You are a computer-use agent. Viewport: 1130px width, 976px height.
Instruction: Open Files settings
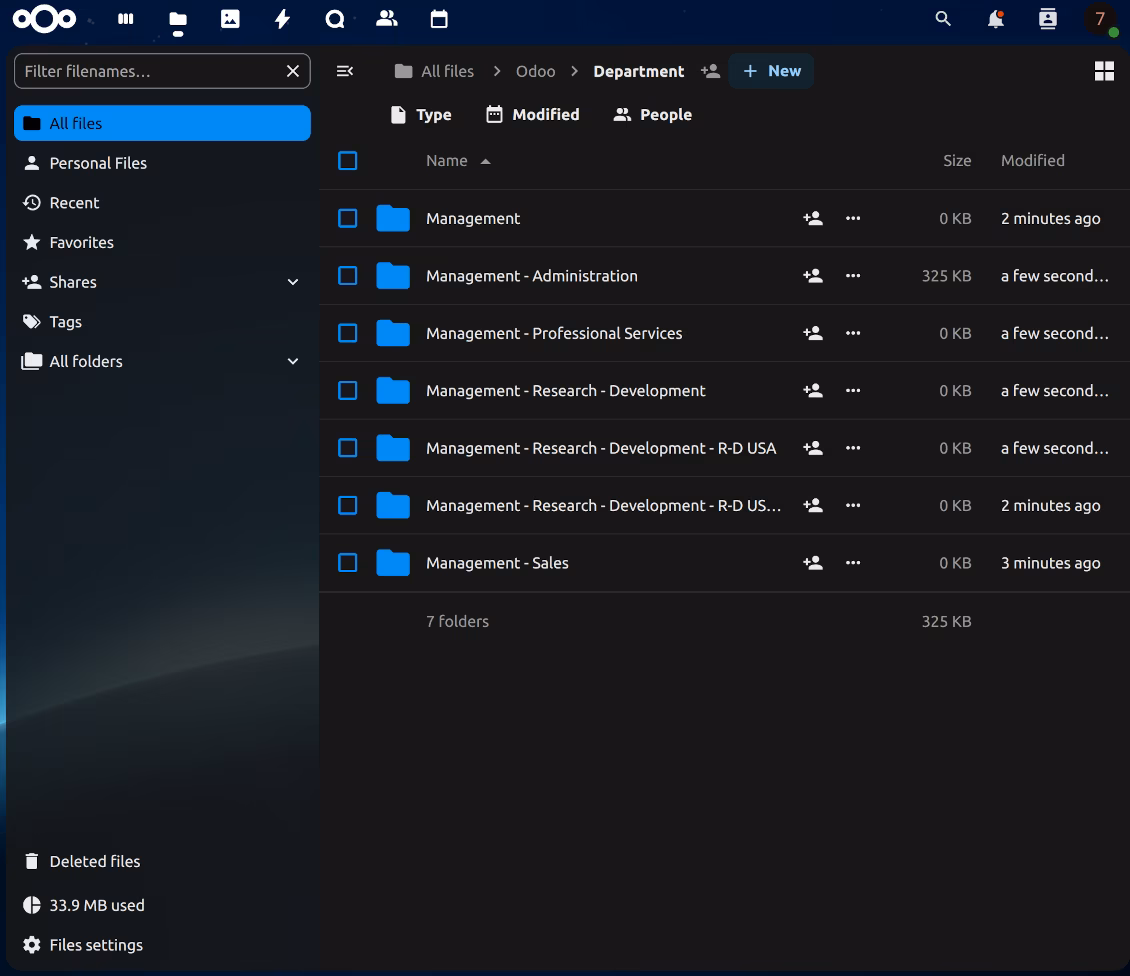point(162,945)
